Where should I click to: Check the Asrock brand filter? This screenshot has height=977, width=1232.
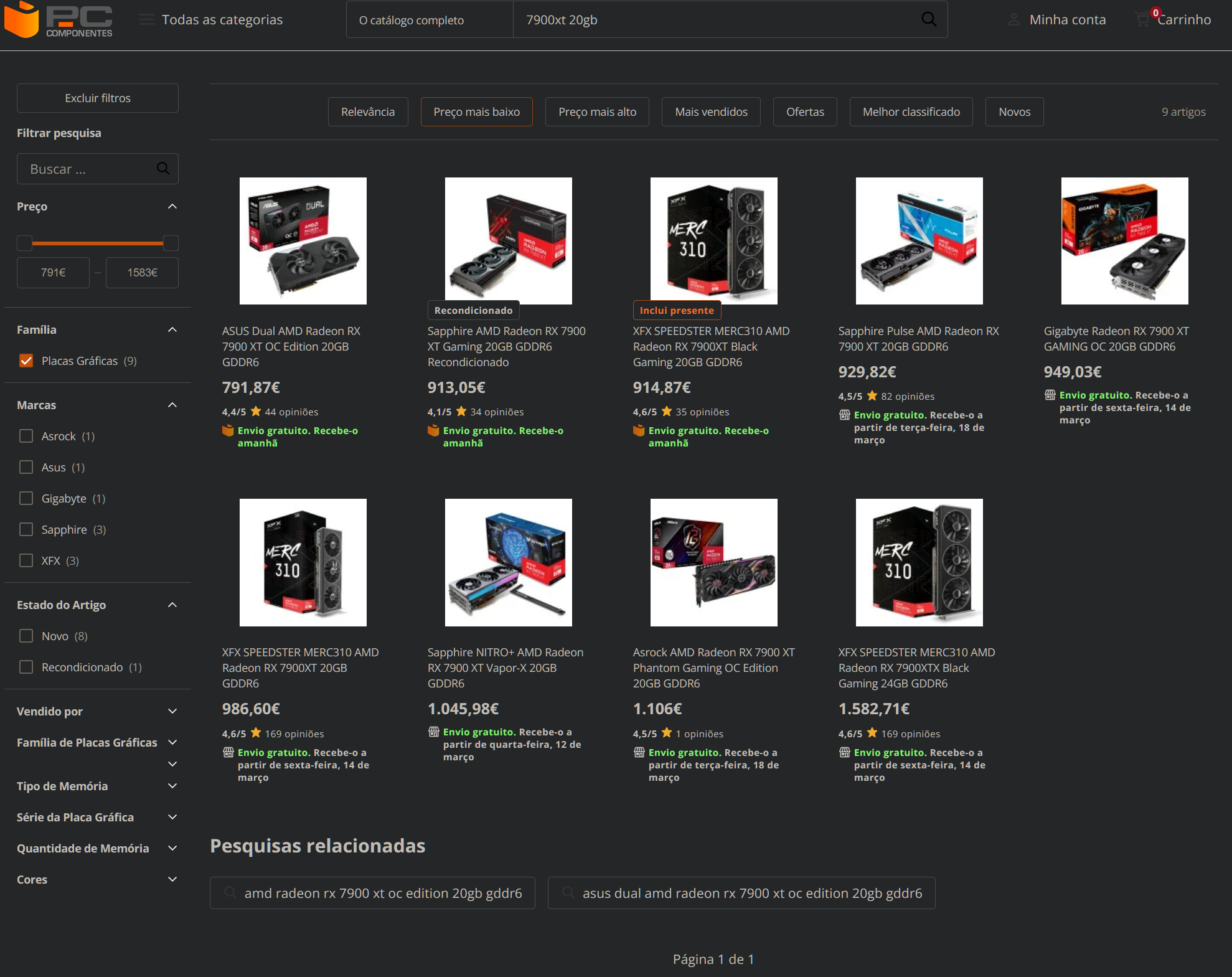tap(26, 436)
